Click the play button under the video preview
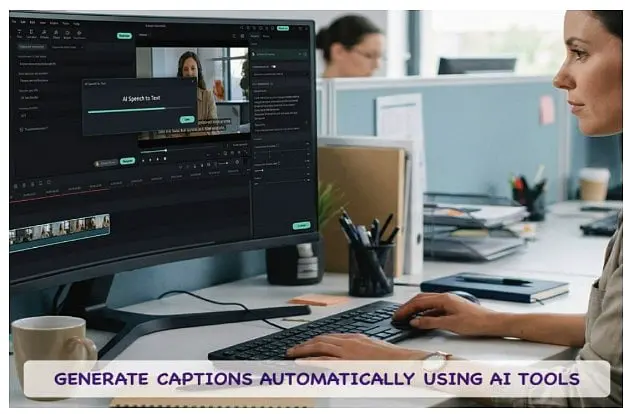The width and height of the screenshot is (625, 414). point(152,159)
